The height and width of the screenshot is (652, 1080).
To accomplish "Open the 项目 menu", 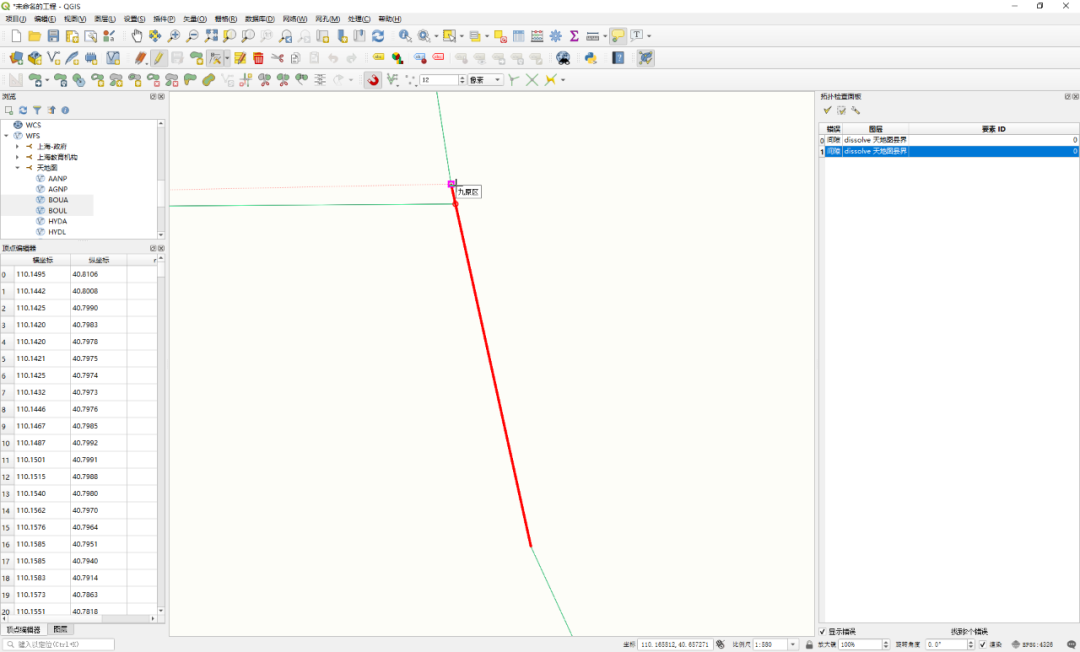I will coord(16,19).
